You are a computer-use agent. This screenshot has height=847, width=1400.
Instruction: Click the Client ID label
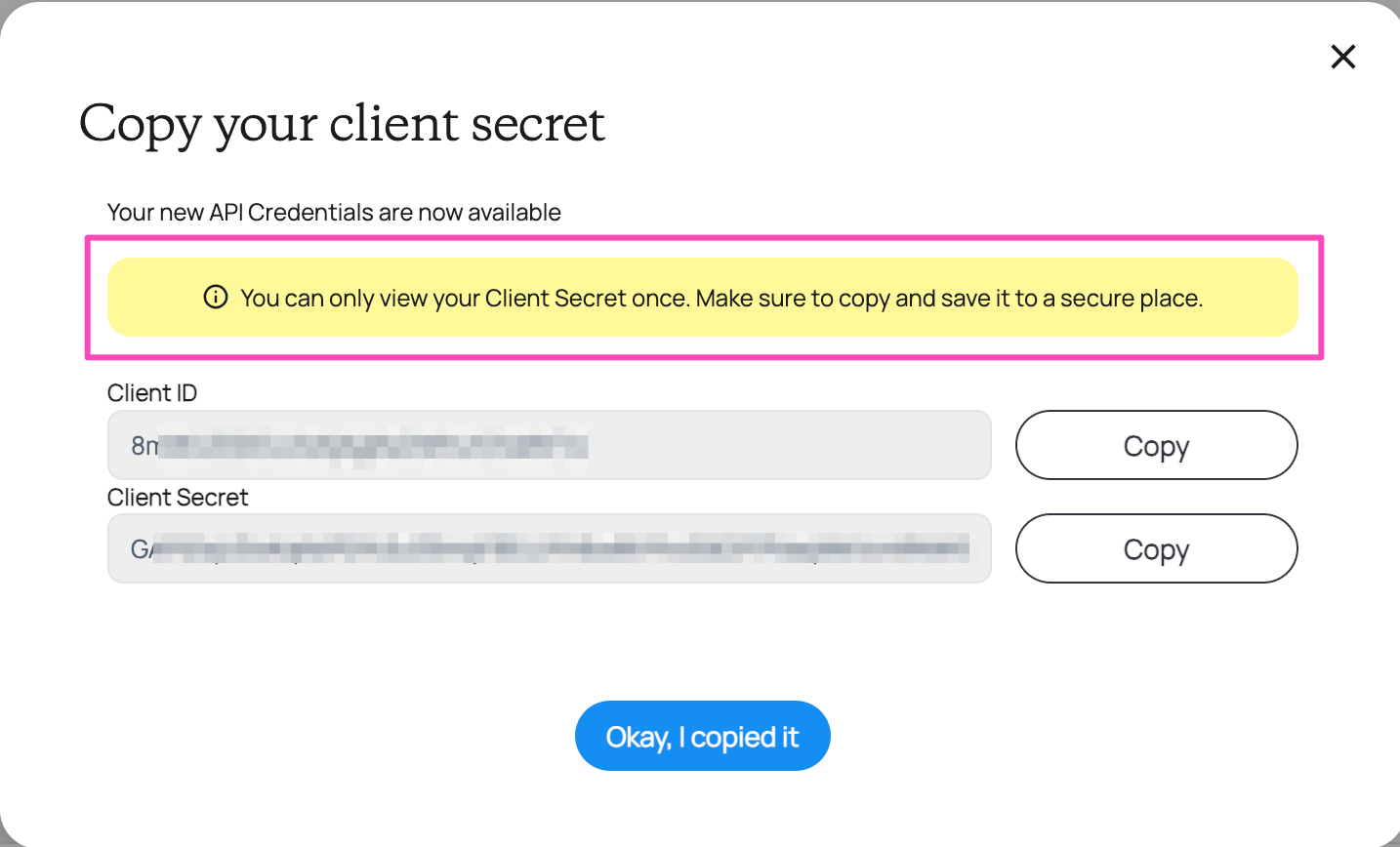click(152, 392)
